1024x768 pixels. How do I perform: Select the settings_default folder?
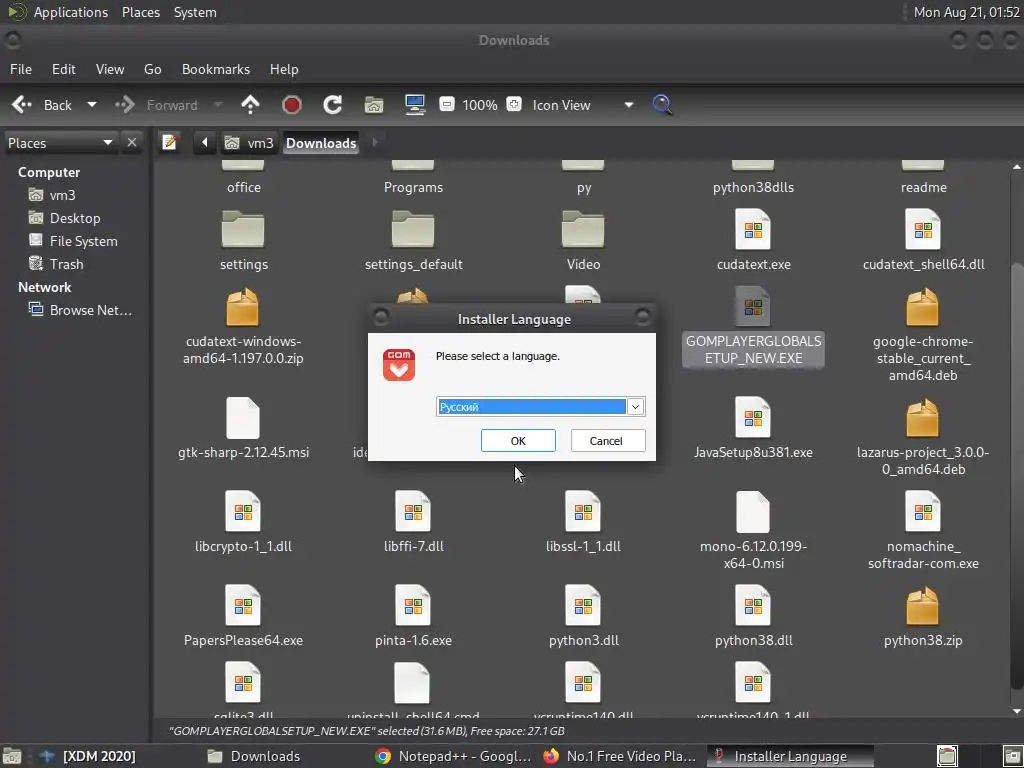click(x=413, y=240)
